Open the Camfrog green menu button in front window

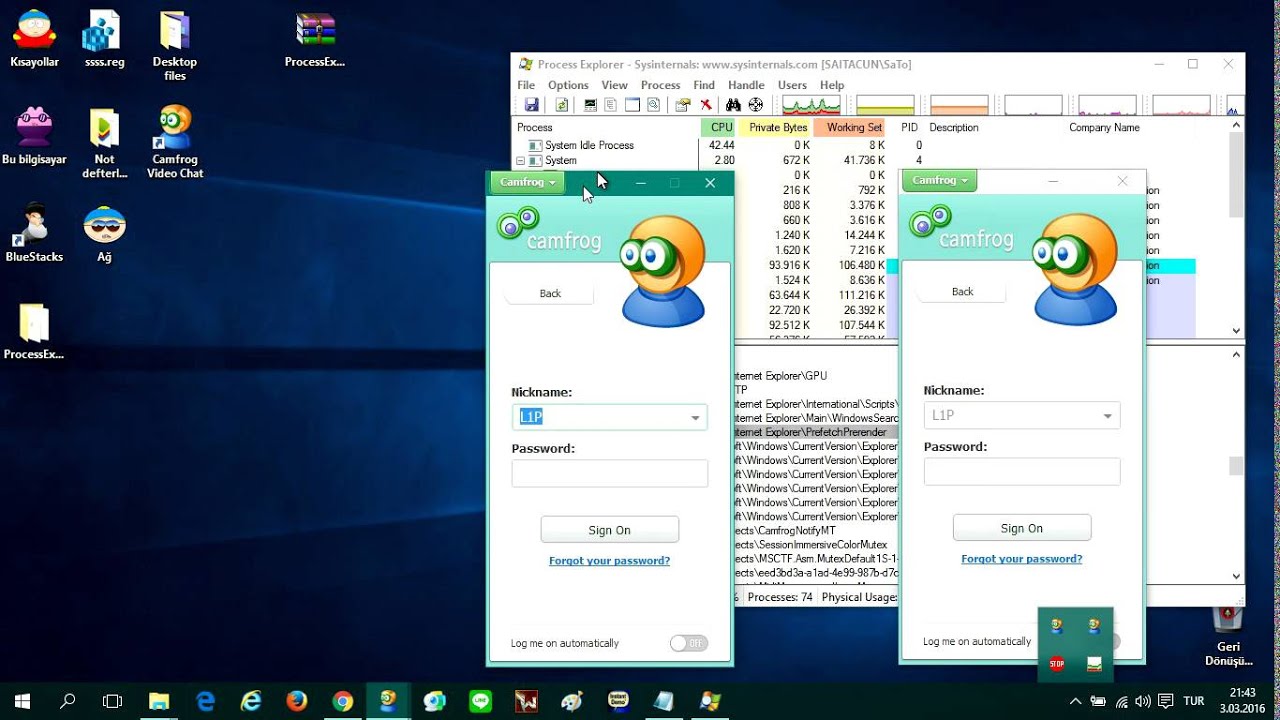tap(527, 182)
